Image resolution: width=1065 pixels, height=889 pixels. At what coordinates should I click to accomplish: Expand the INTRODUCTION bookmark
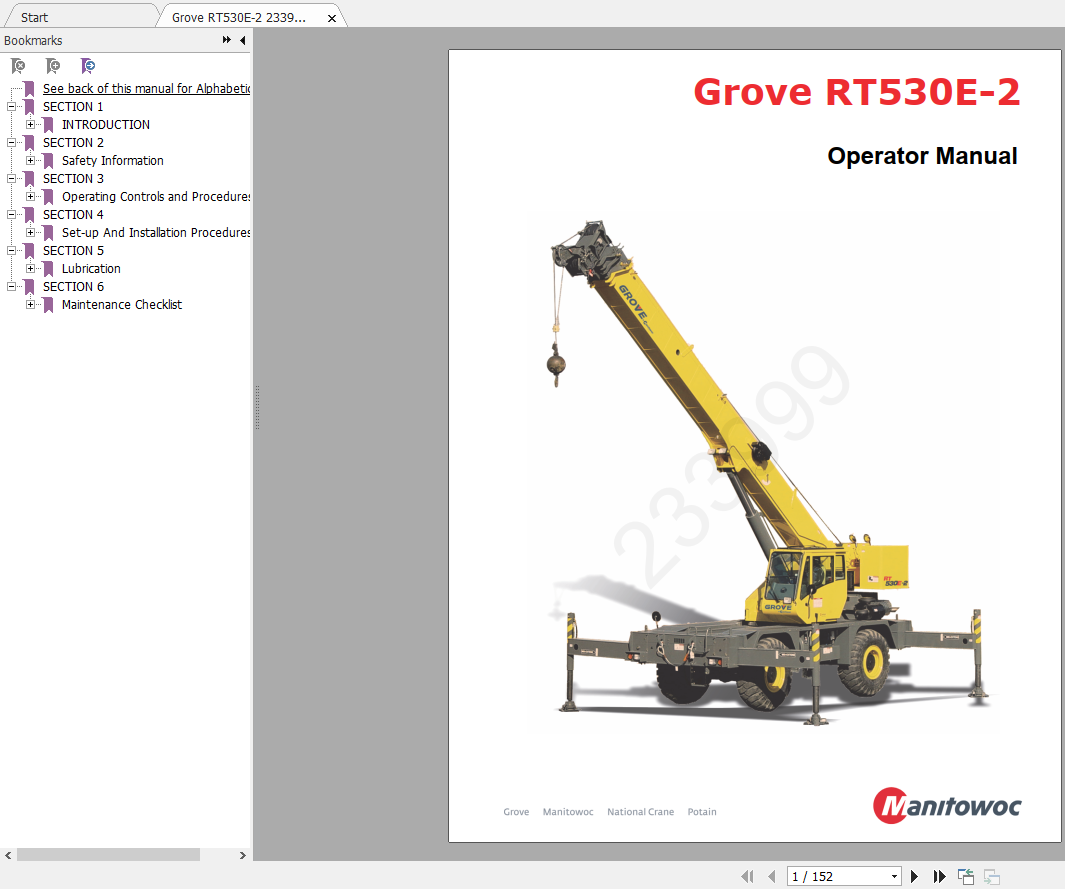click(x=31, y=124)
